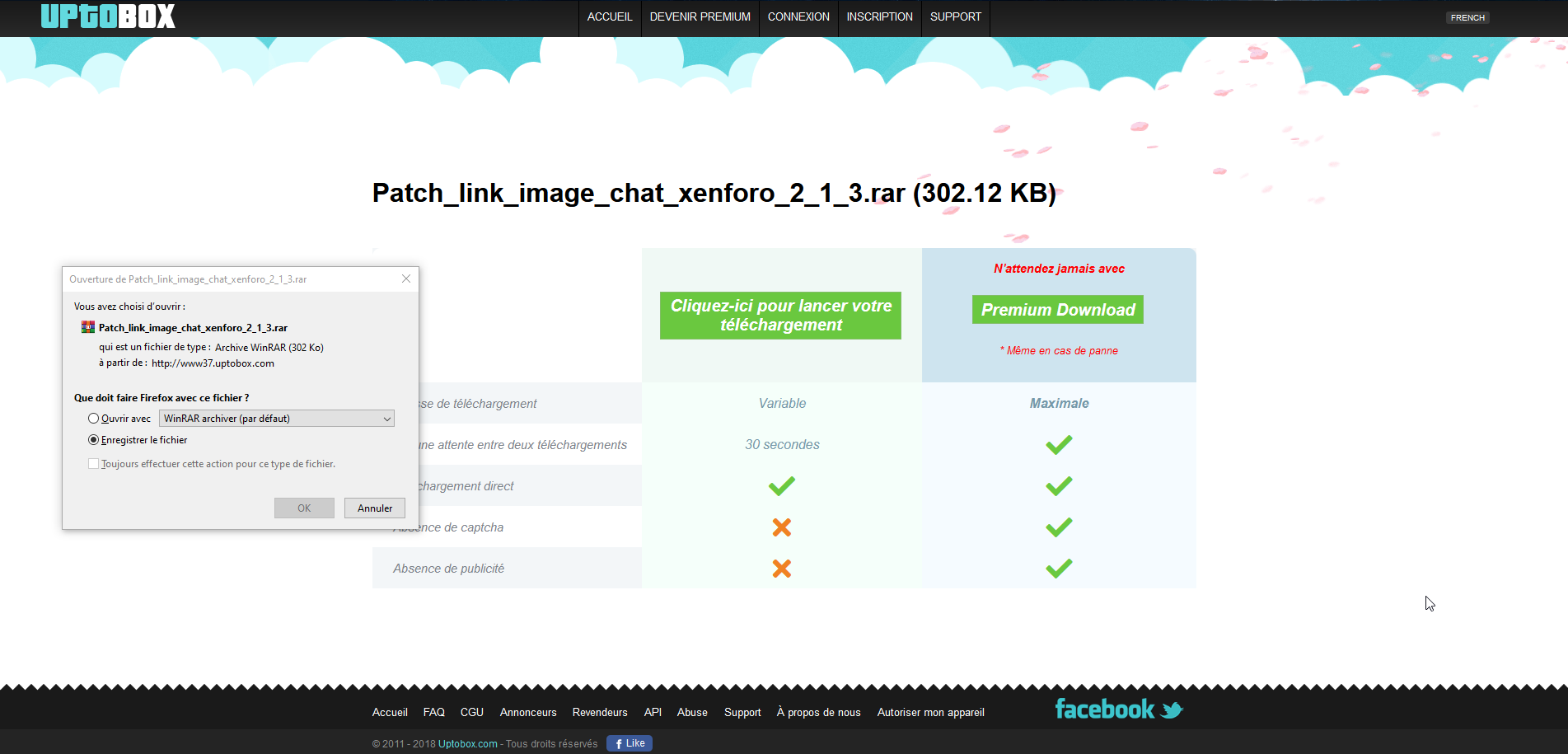Click the Facebook Like button
The image size is (1568, 754).
click(630, 743)
